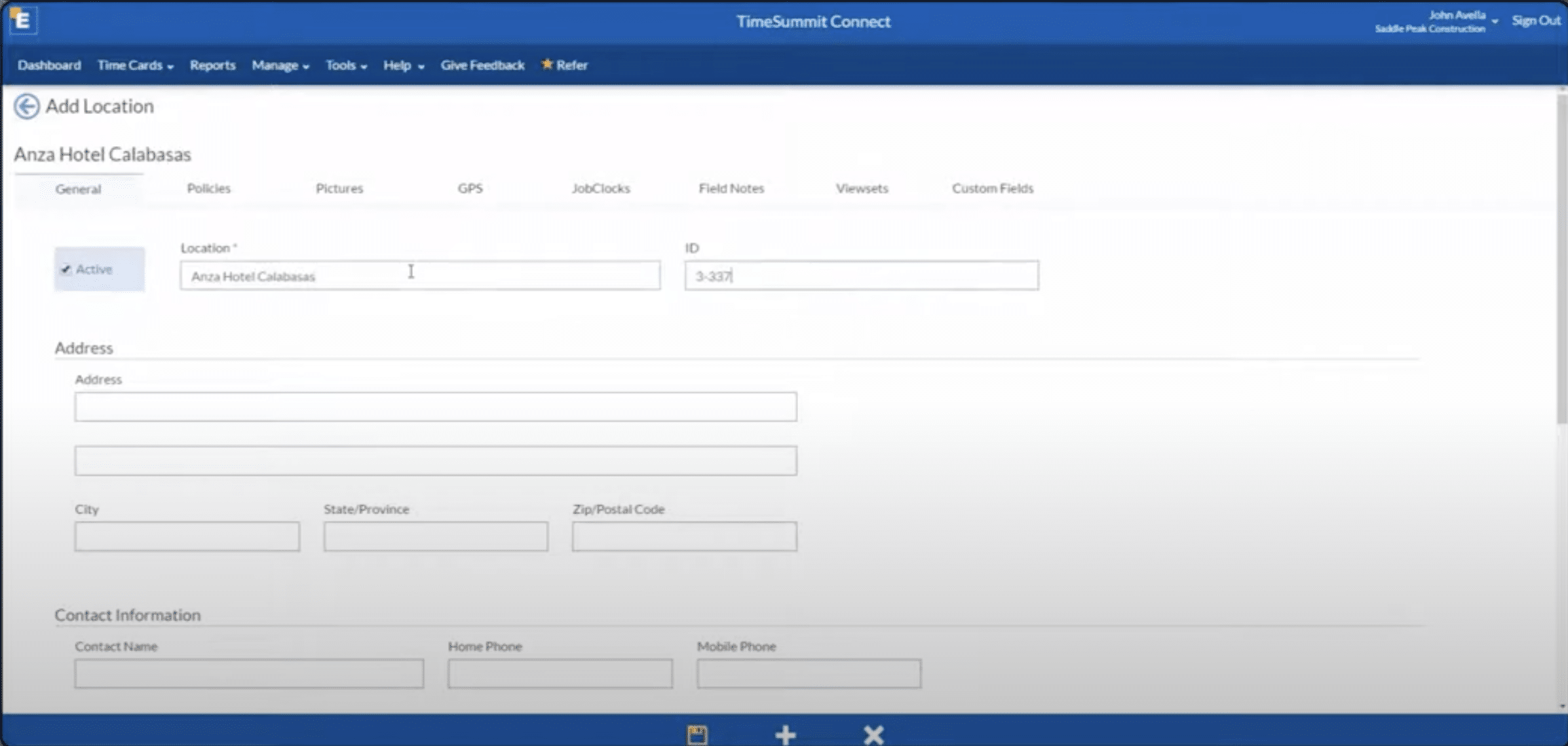Expand the Tools menu

[346, 65]
